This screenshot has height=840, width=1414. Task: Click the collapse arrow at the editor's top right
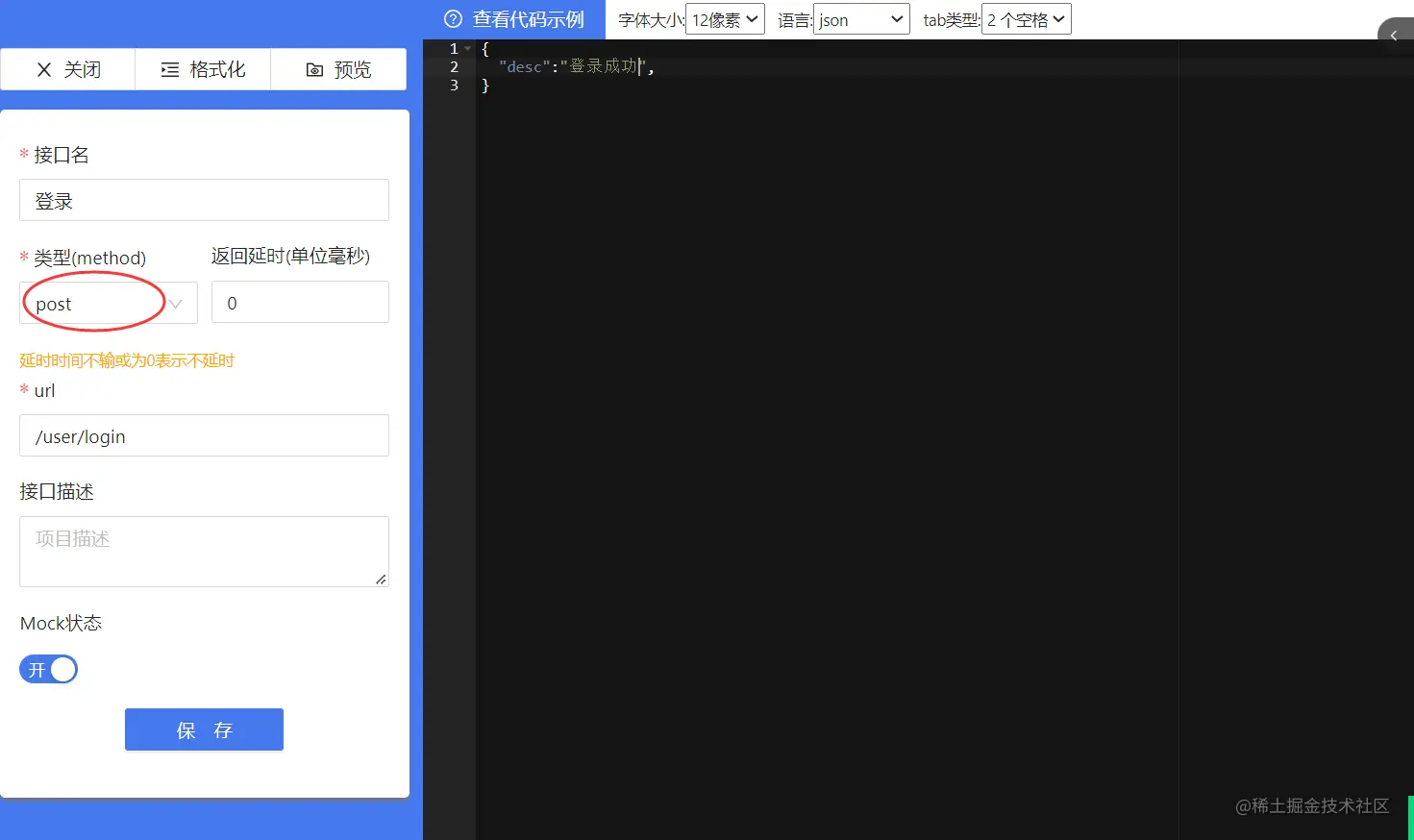point(1394,36)
